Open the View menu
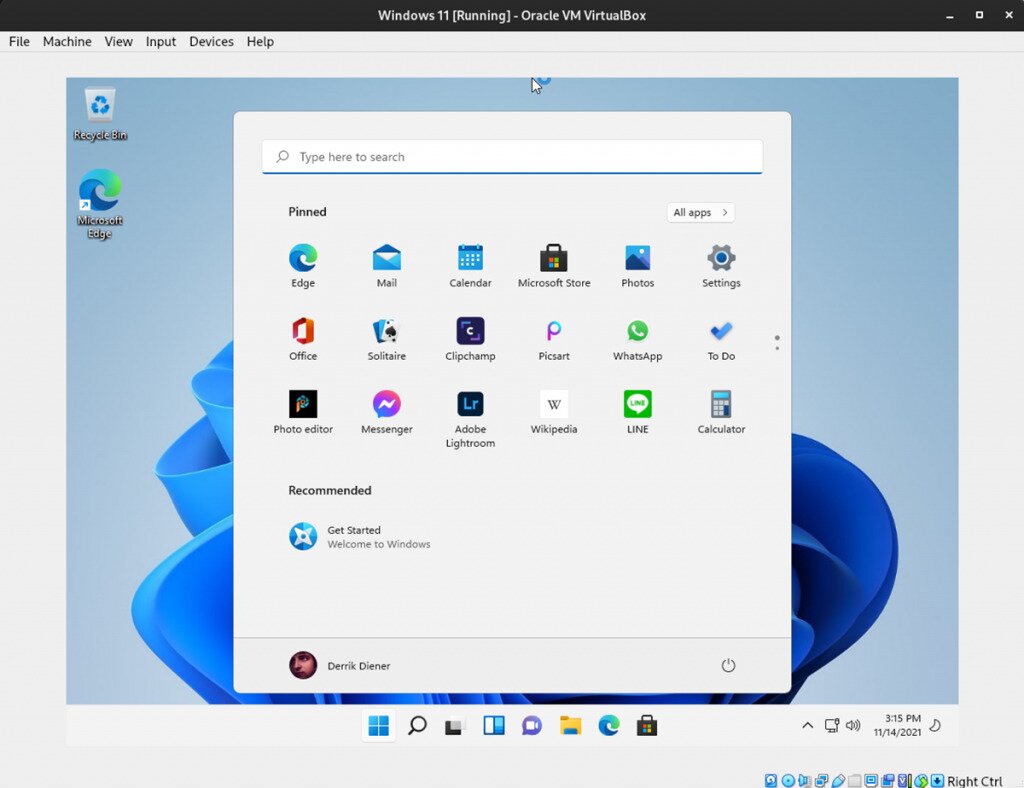 tap(118, 42)
